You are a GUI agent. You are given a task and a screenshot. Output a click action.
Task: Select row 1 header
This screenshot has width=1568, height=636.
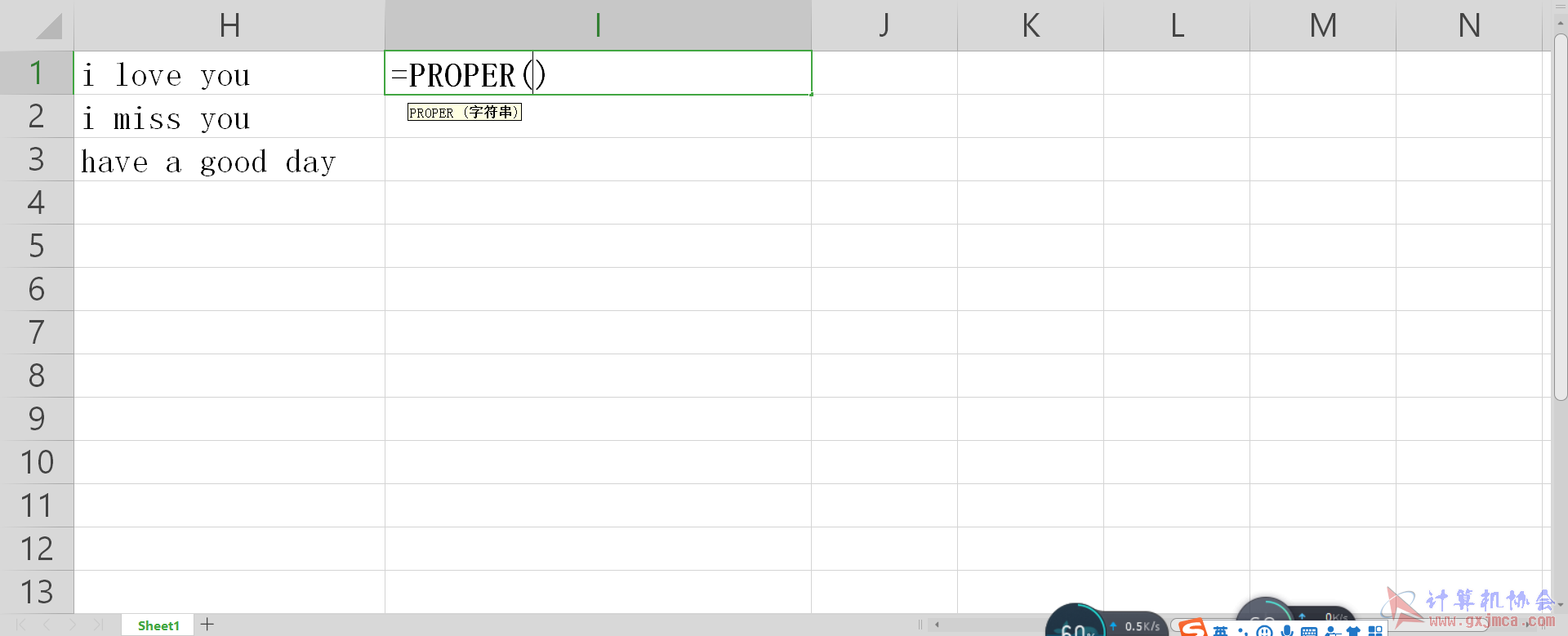(37, 73)
